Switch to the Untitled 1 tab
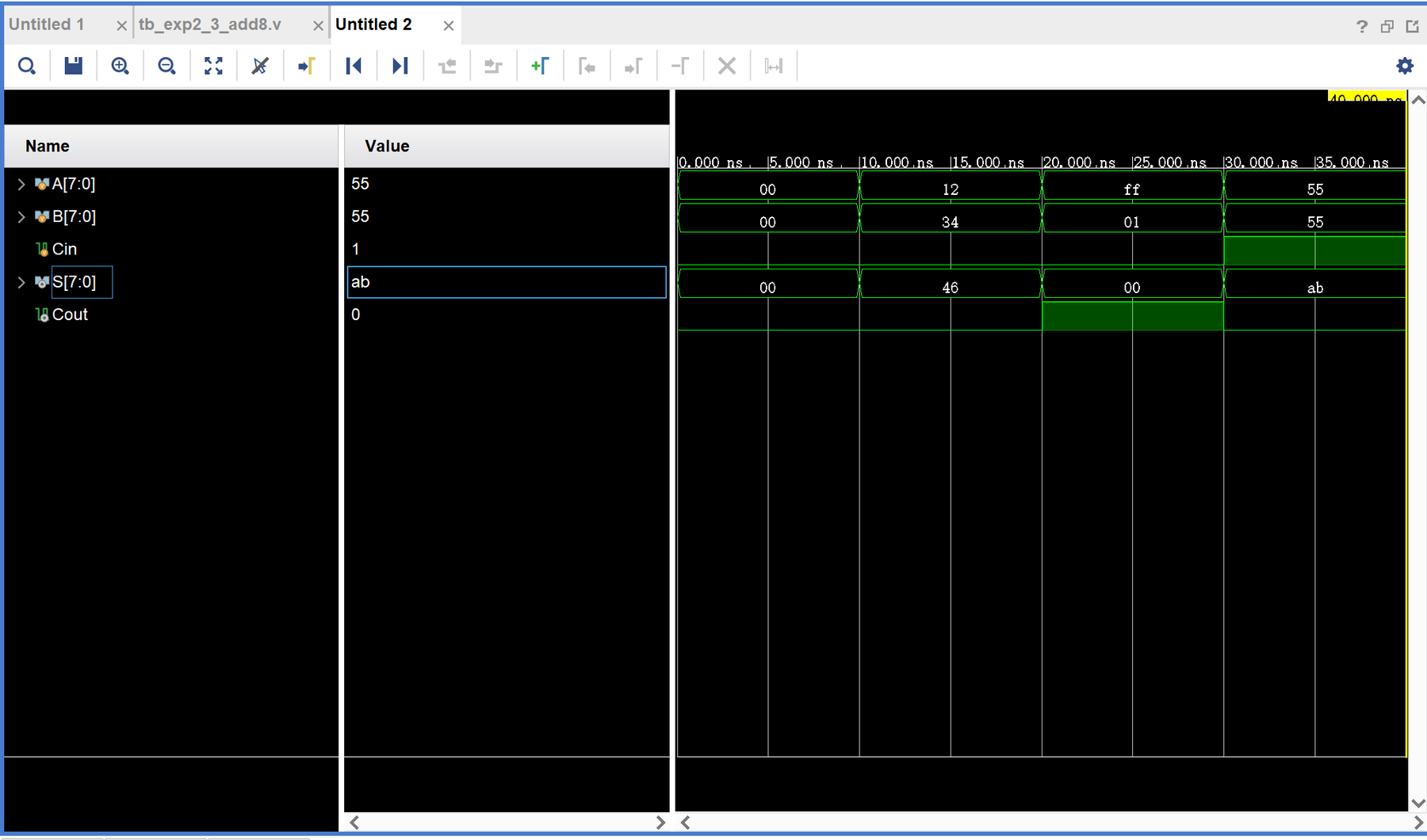This screenshot has width=1427, height=840. (x=47, y=25)
